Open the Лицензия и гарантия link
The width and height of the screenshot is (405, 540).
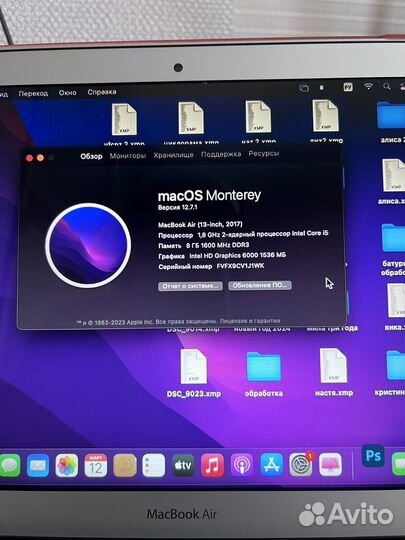tap(250, 321)
